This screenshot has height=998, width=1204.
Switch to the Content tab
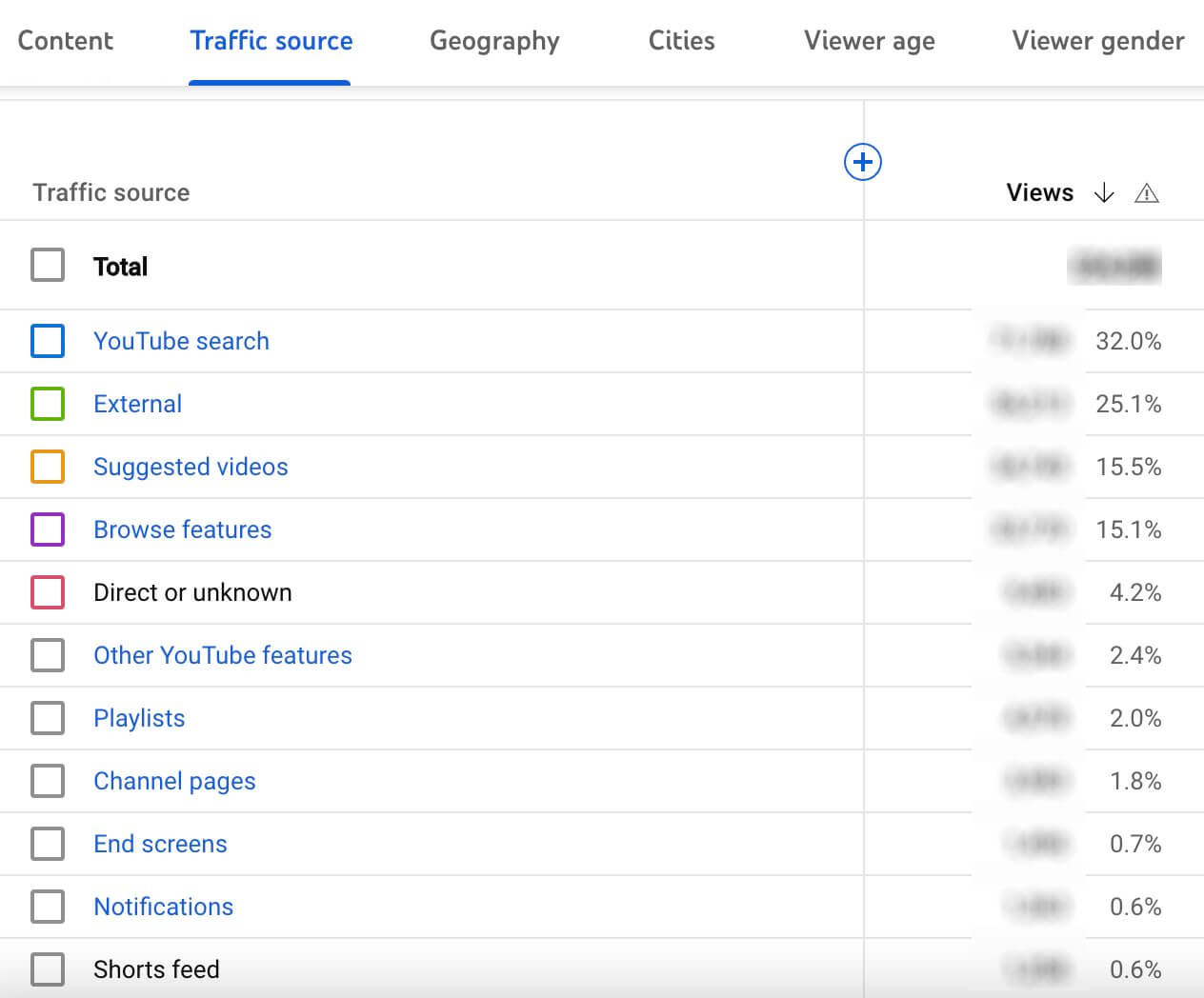click(66, 41)
